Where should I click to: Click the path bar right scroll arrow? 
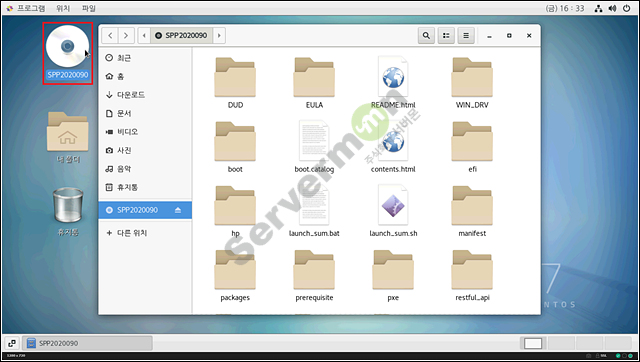(x=219, y=36)
